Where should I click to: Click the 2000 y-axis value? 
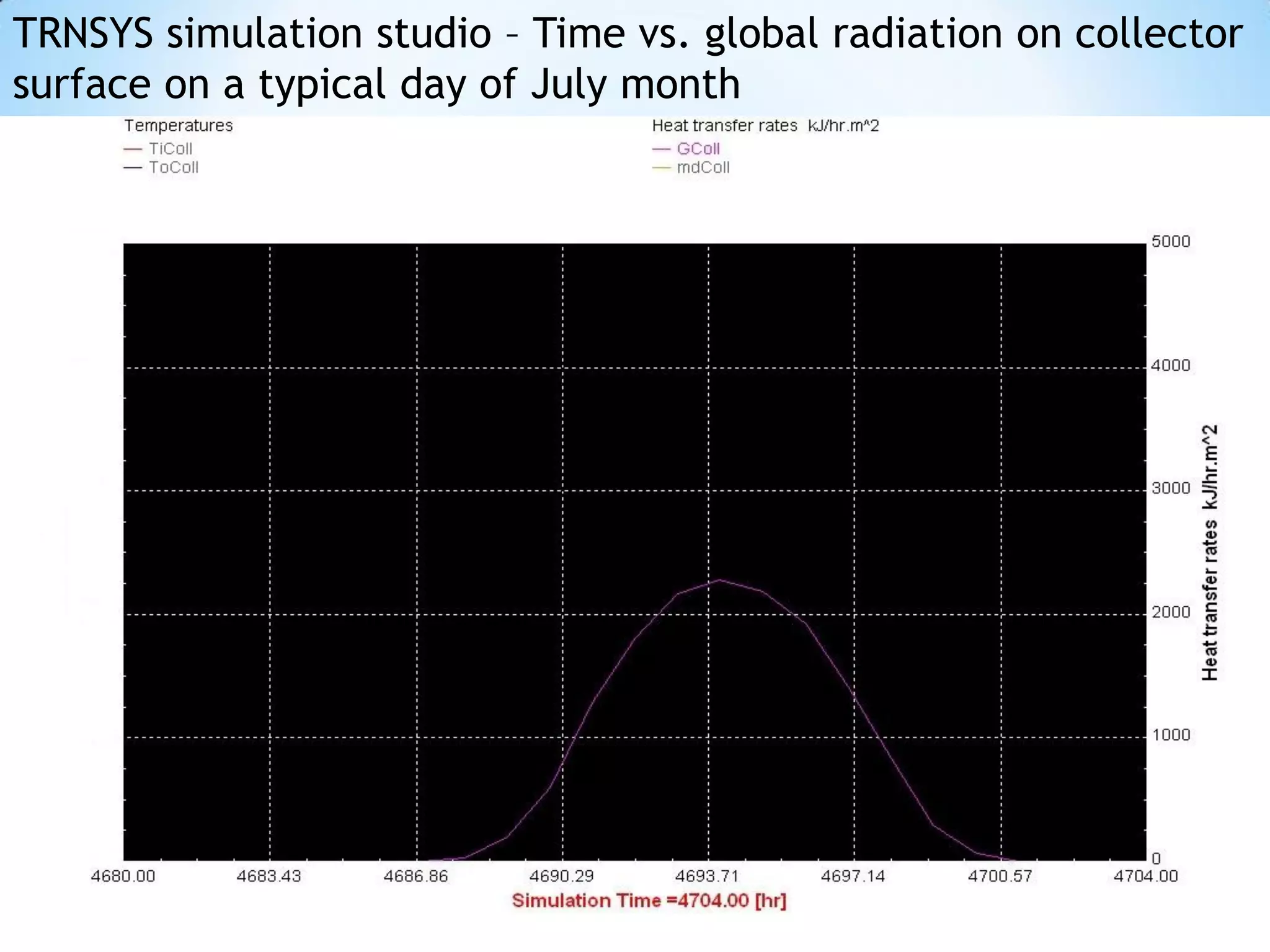(1171, 612)
